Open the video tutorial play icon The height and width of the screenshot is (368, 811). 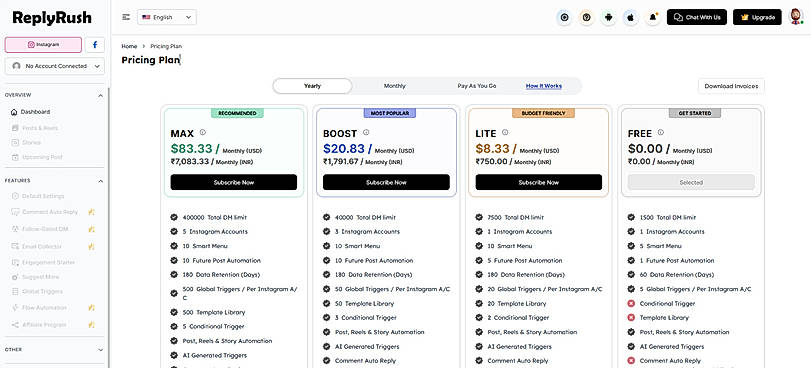coord(564,17)
